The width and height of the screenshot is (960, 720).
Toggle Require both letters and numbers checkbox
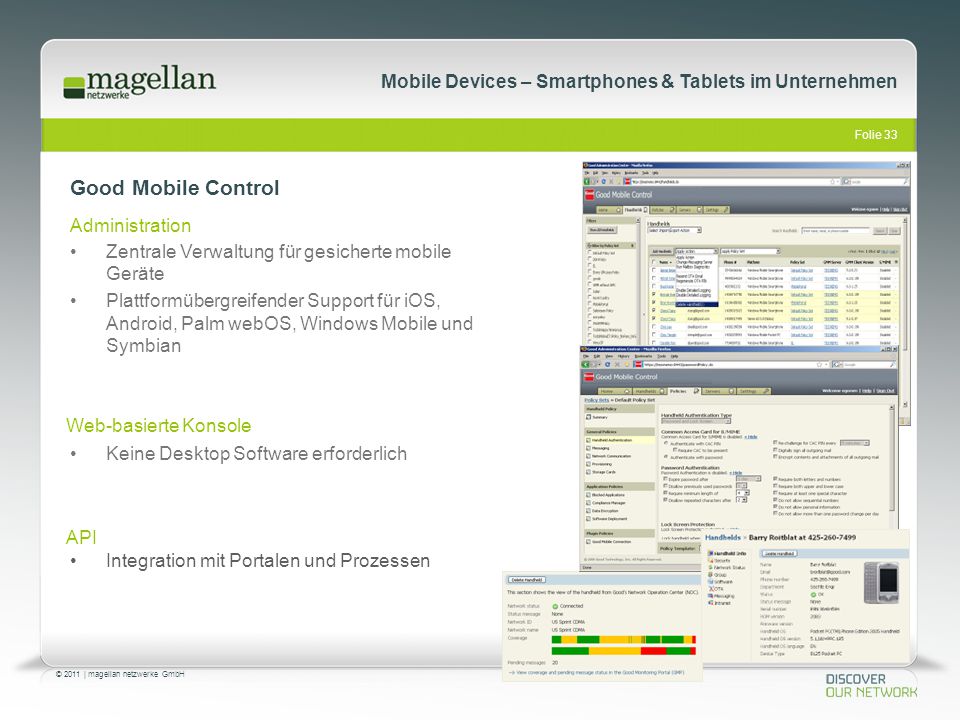(x=775, y=479)
